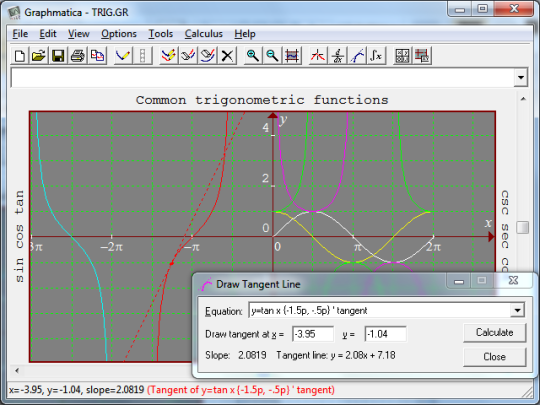Viewport: 540px width, 405px height.
Task: Open the View menu
Action: [x=79, y=34]
